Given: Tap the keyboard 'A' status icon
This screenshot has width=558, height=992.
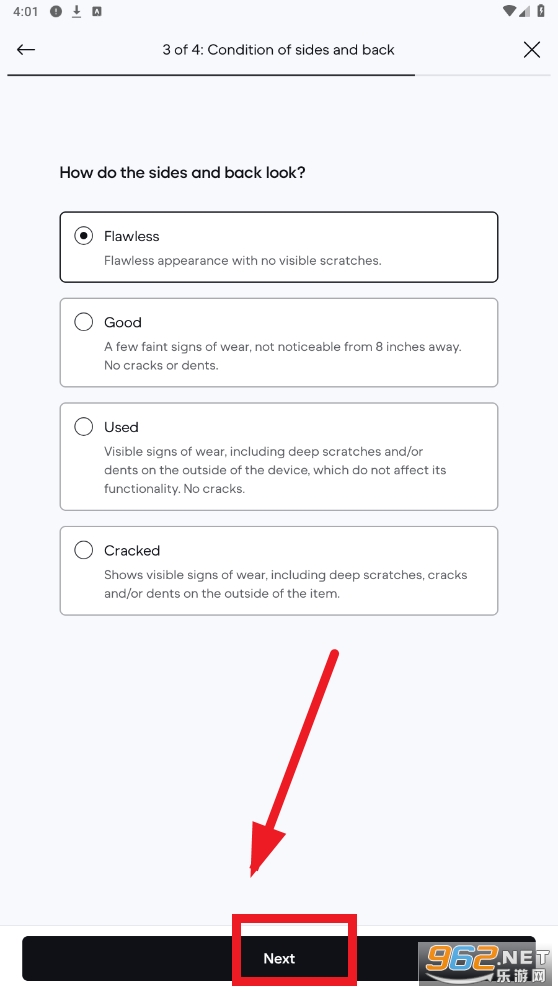Looking at the screenshot, I should point(97,11).
